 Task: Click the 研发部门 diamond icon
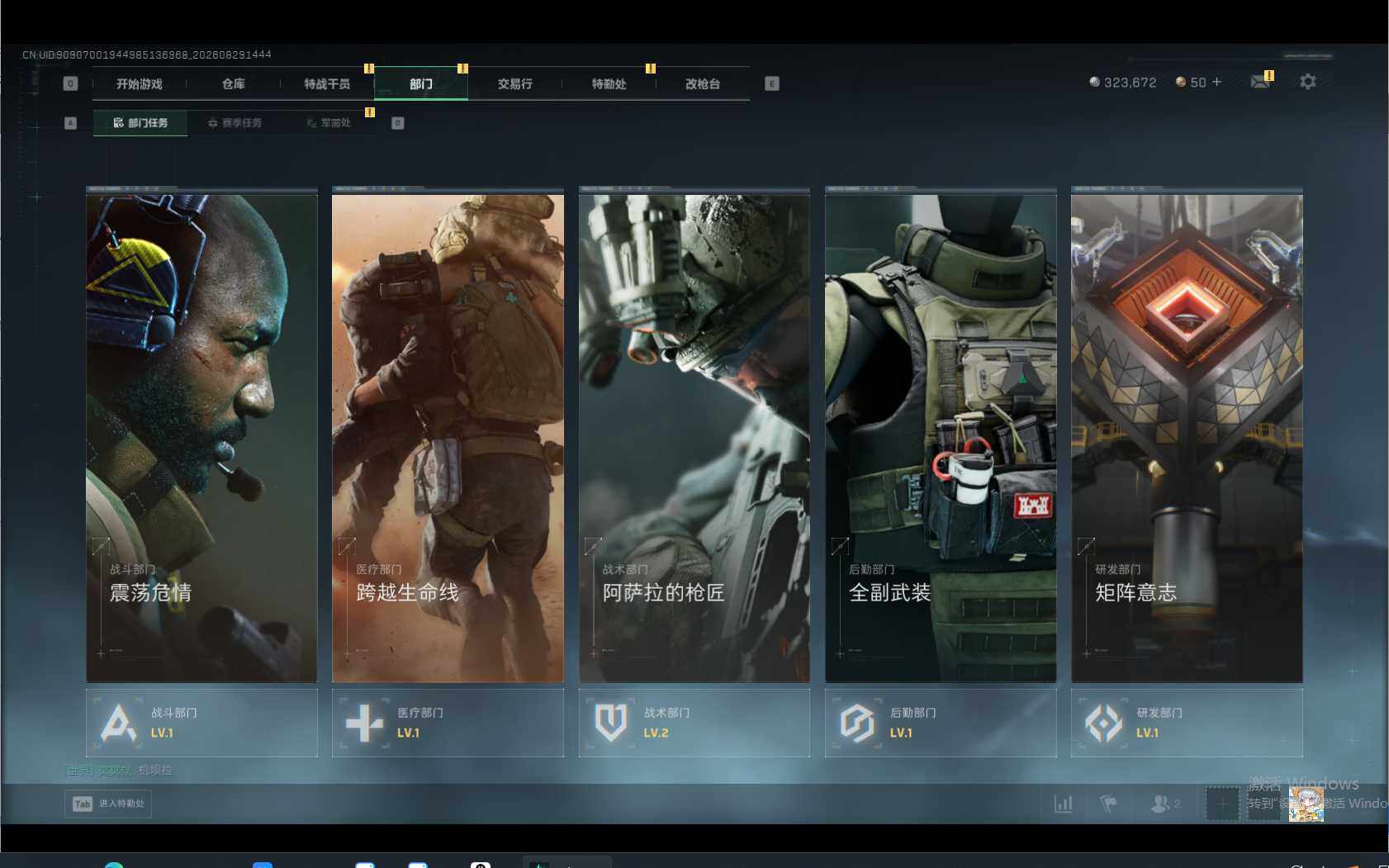(1103, 723)
